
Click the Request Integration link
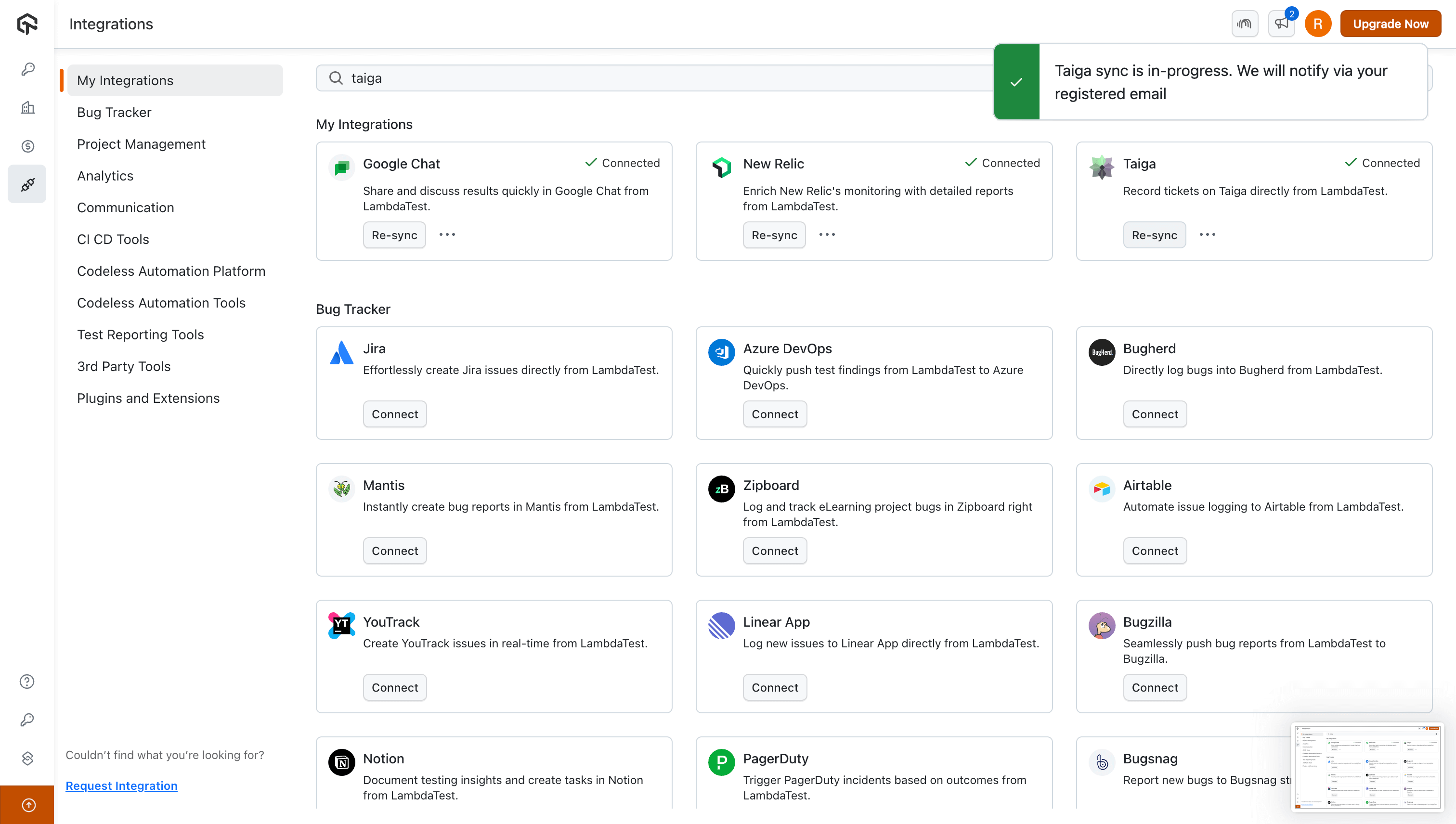click(121, 785)
